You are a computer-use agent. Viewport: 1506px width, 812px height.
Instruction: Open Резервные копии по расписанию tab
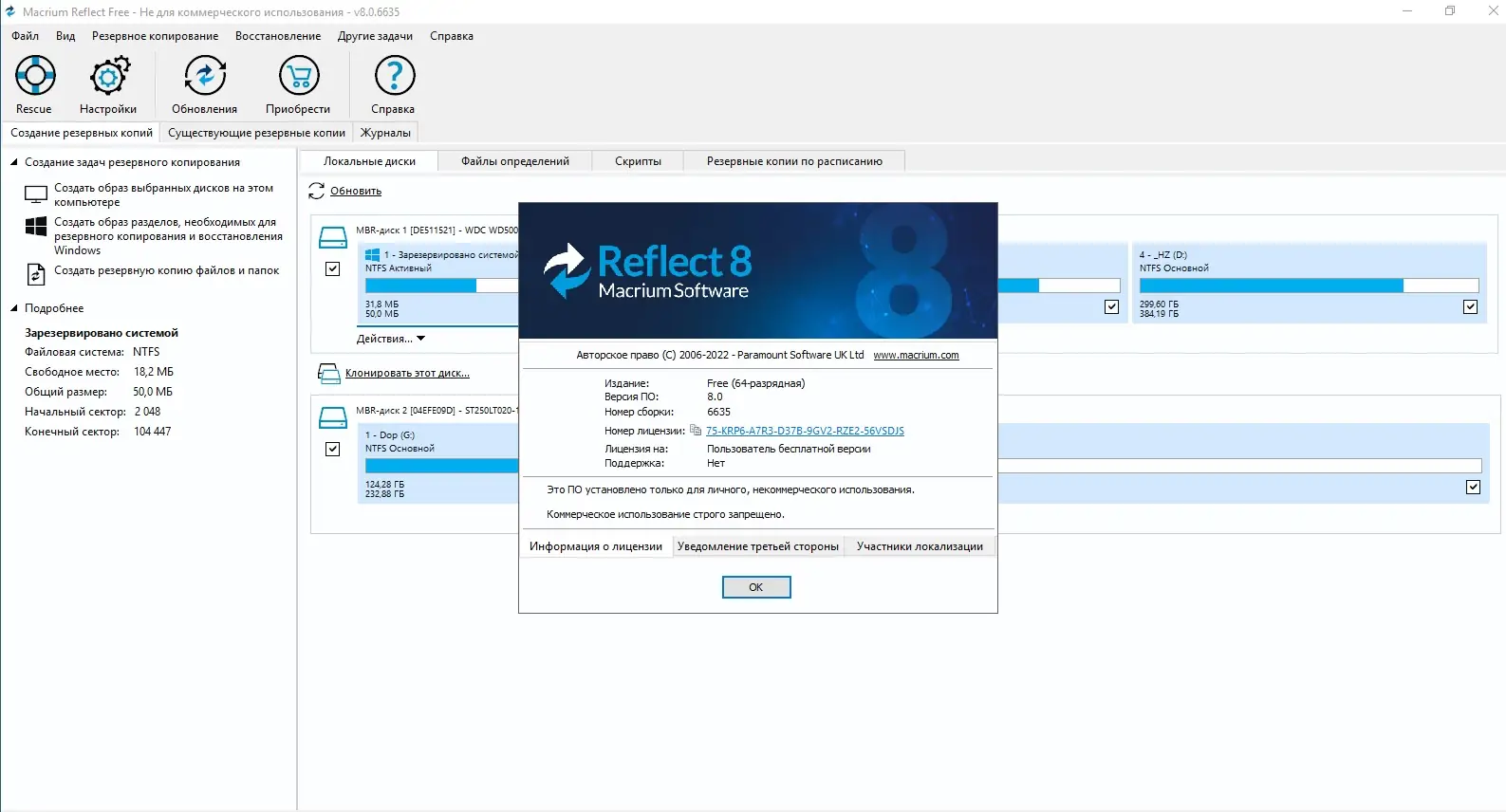[794, 161]
